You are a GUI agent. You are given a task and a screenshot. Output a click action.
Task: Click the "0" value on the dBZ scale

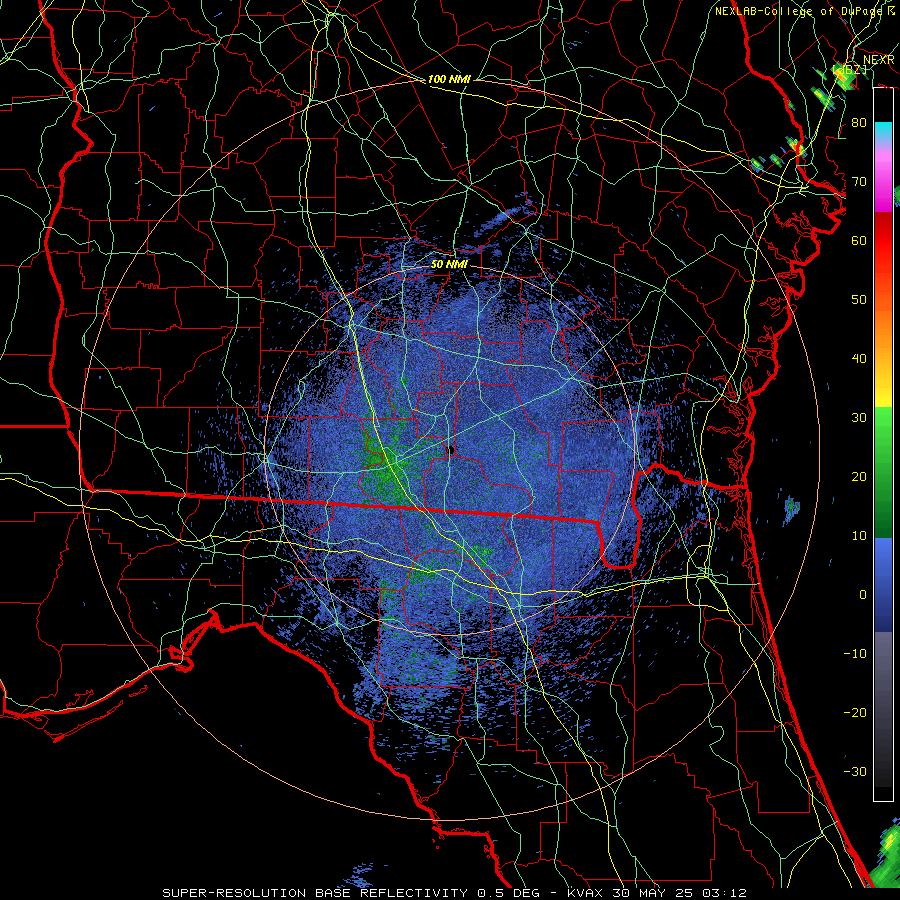pos(863,595)
